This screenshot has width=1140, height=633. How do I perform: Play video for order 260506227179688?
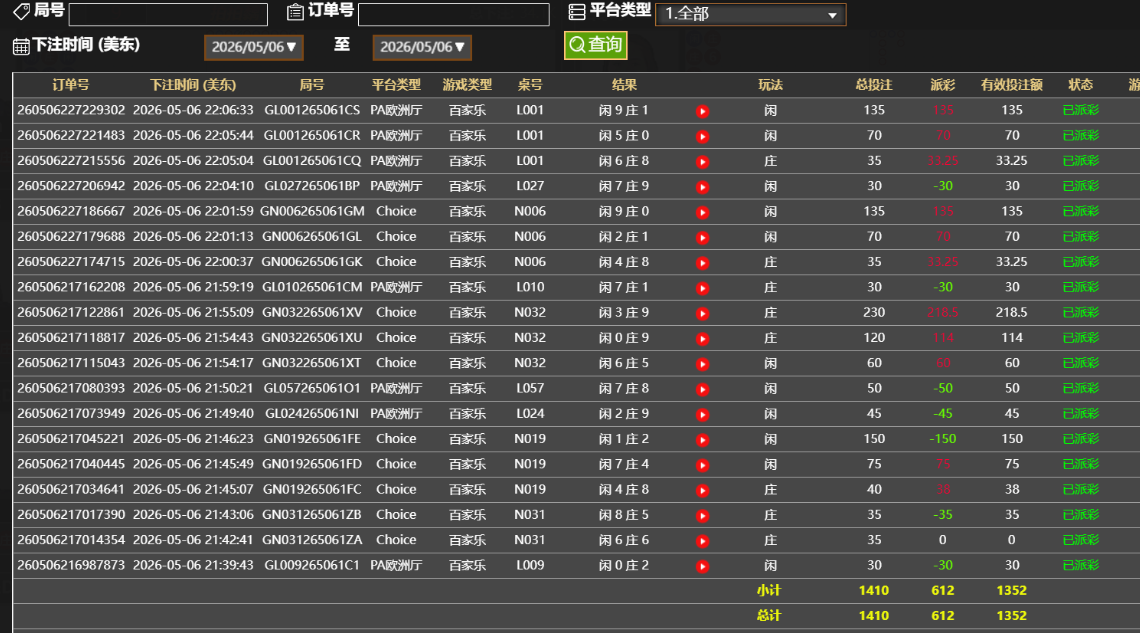tap(702, 238)
